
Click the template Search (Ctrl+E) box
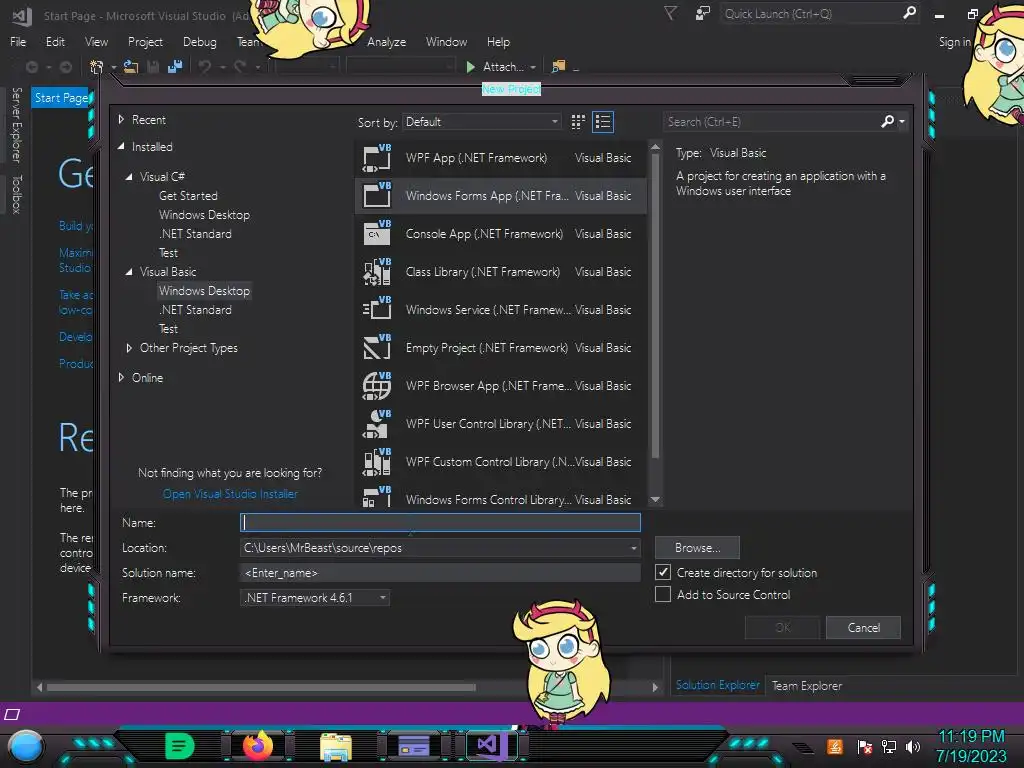click(773, 121)
